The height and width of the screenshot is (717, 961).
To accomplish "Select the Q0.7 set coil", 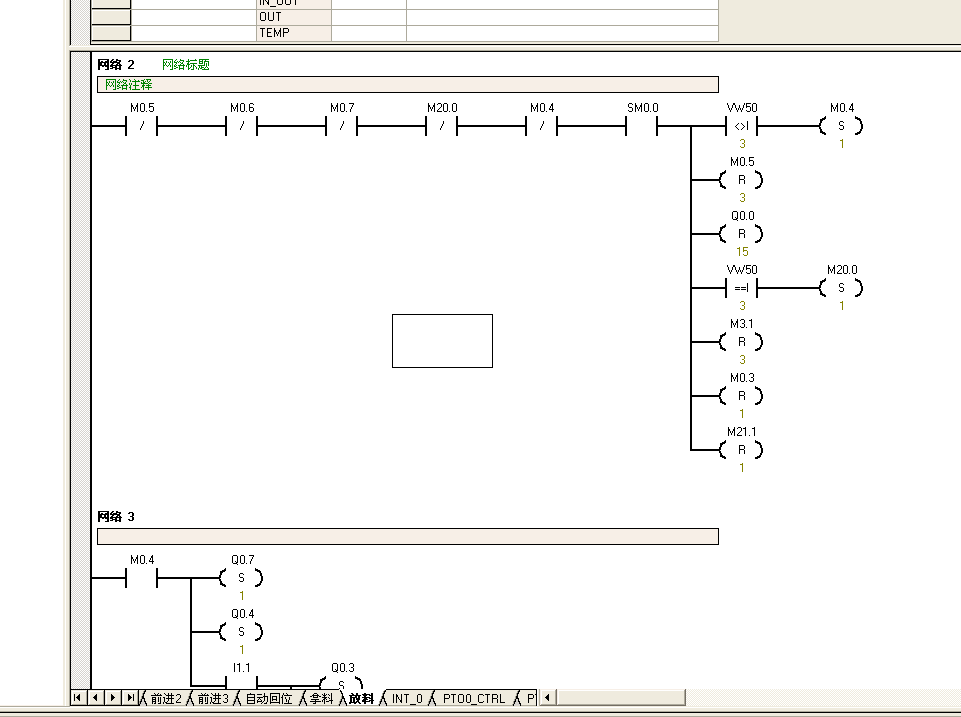I will click(x=241, y=578).
